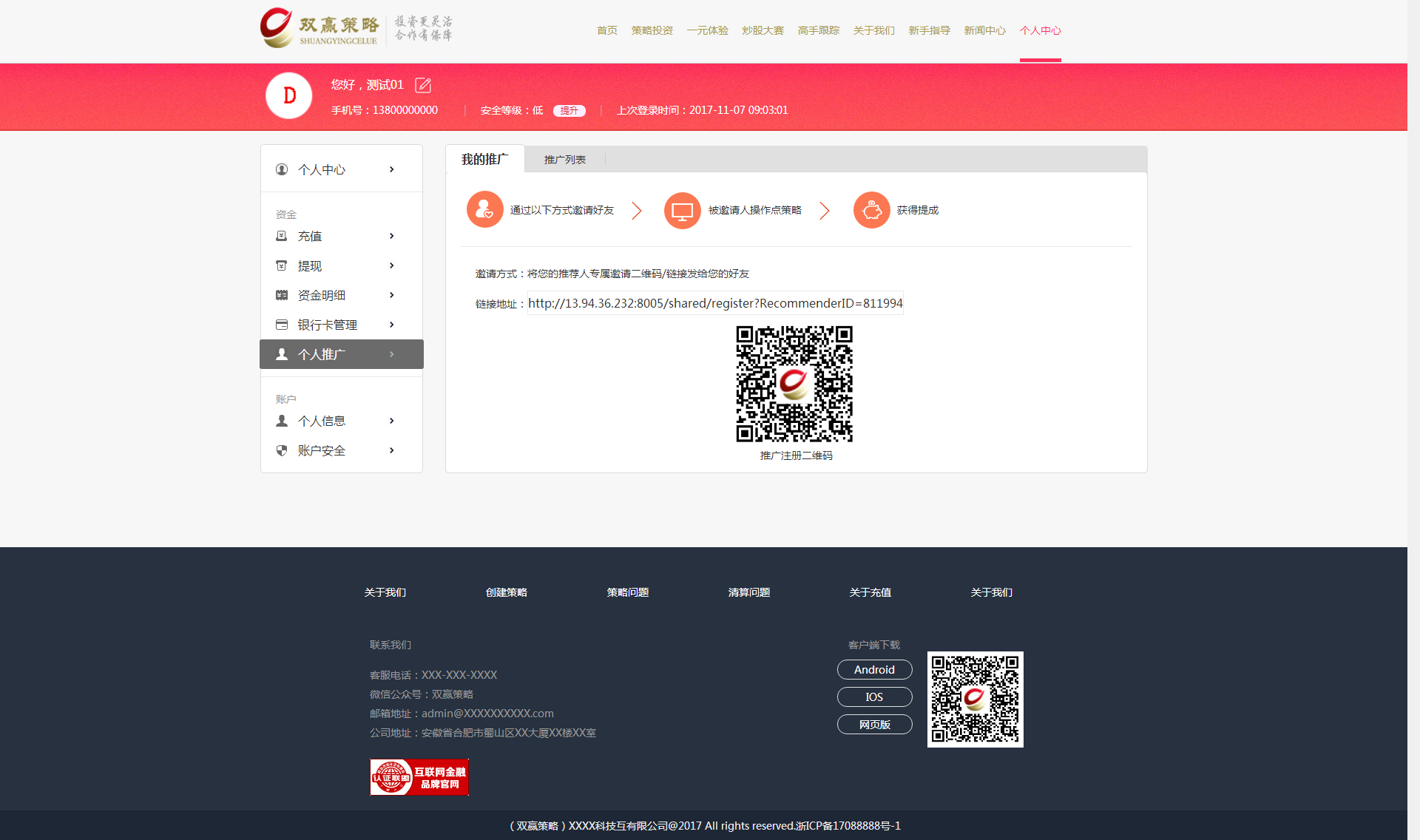Image resolution: width=1420 pixels, height=840 pixels.
Task: Click the 个人推广 person icon
Action: [282, 354]
